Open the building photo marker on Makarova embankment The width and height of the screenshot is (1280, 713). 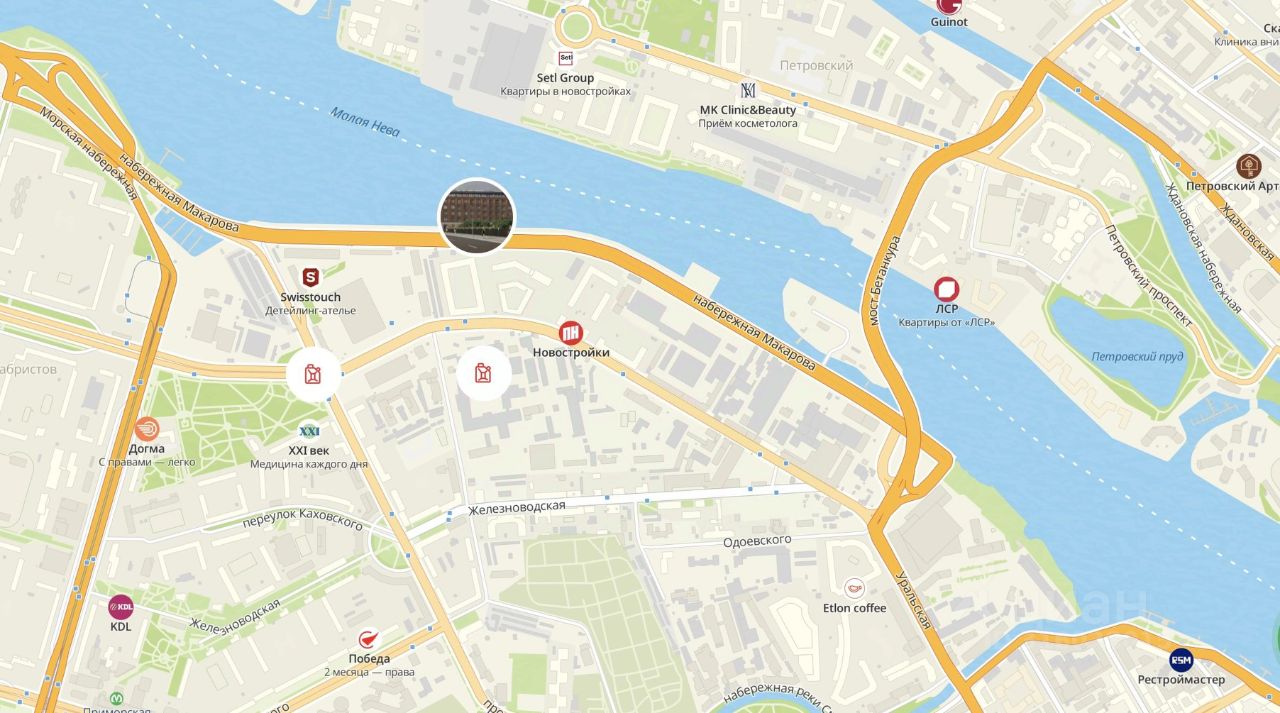click(x=477, y=216)
